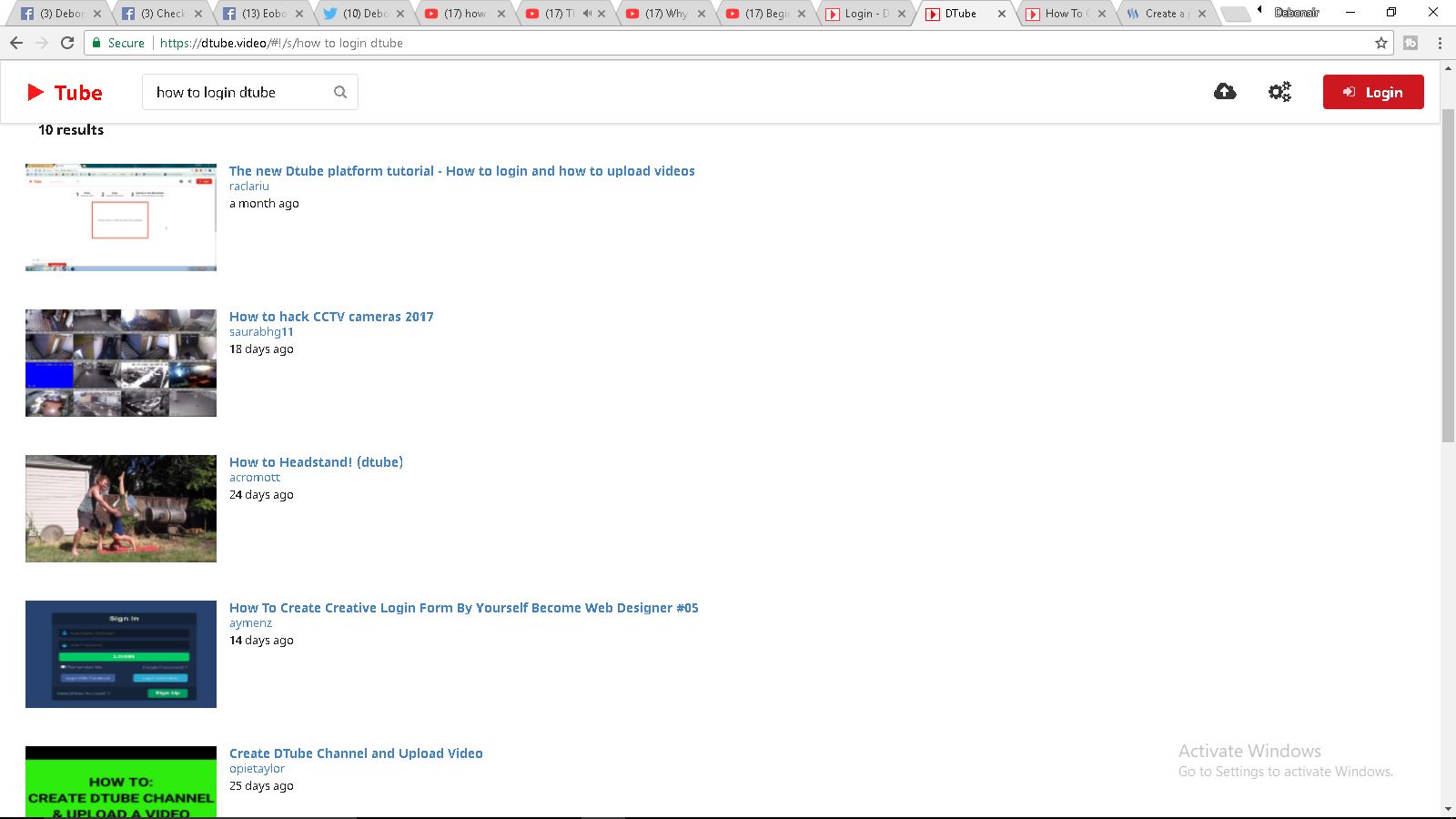Open author 'saurabhg11' profile

pos(261,332)
